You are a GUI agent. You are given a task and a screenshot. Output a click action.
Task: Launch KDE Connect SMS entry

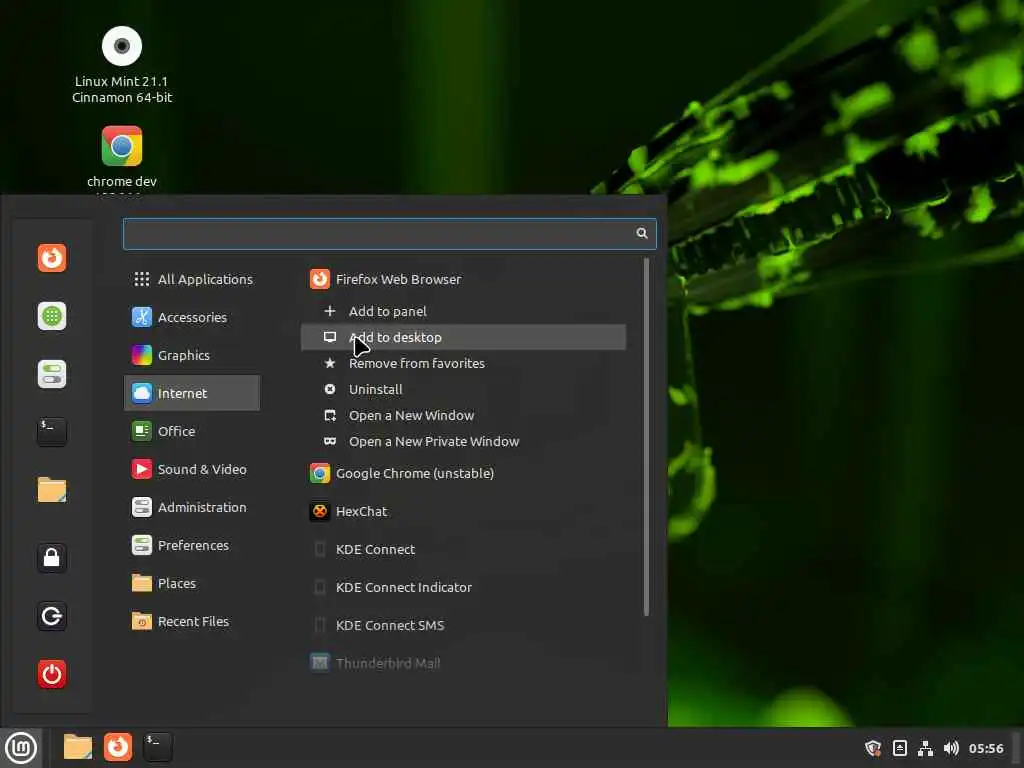(463, 625)
